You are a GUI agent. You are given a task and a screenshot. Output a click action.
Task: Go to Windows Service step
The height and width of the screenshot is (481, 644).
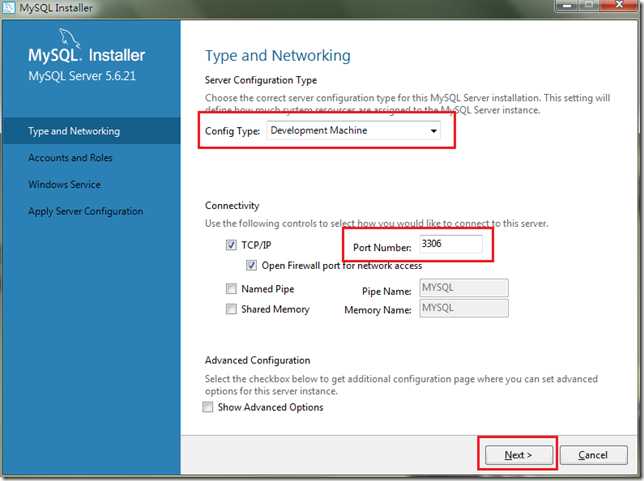pyautogui.click(x=64, y=184)
